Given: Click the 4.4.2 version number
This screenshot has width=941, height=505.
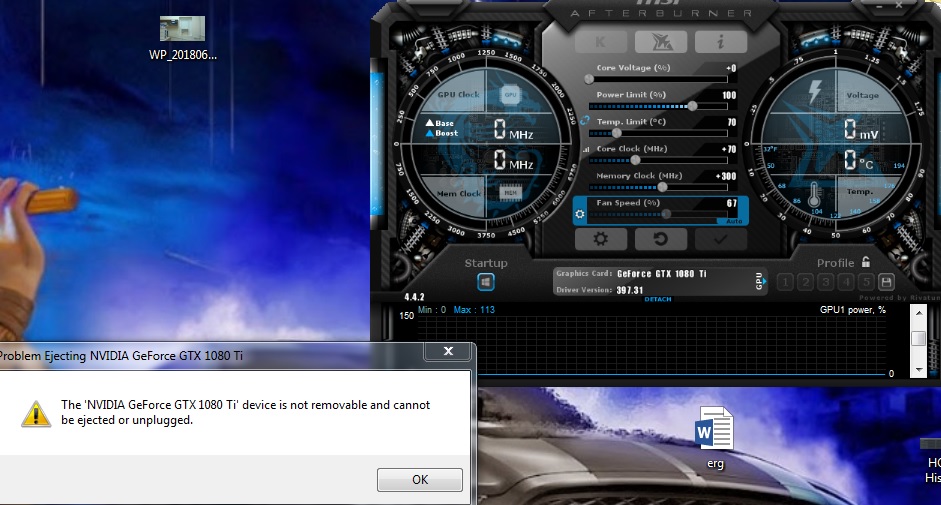Looking at the screenshot, I should click(x=414, y=297).
